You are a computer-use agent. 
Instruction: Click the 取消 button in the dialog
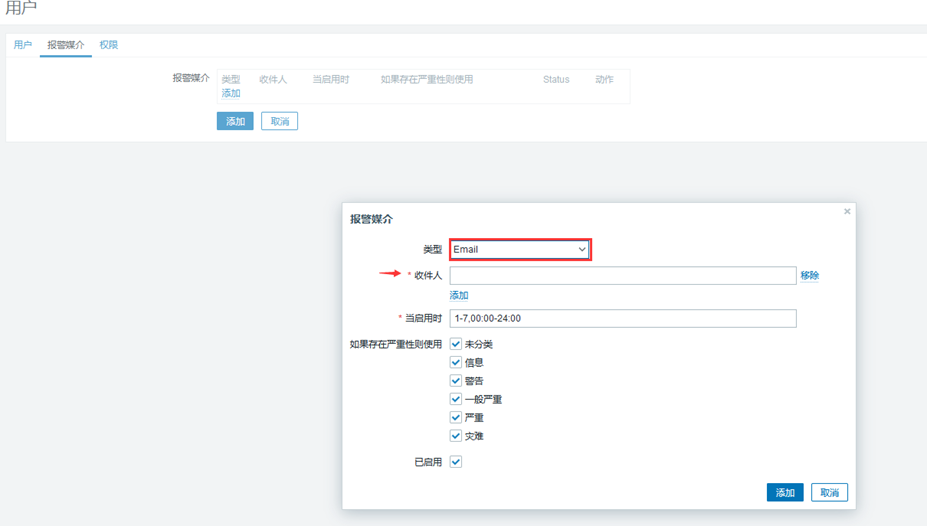tap(829, 492)
